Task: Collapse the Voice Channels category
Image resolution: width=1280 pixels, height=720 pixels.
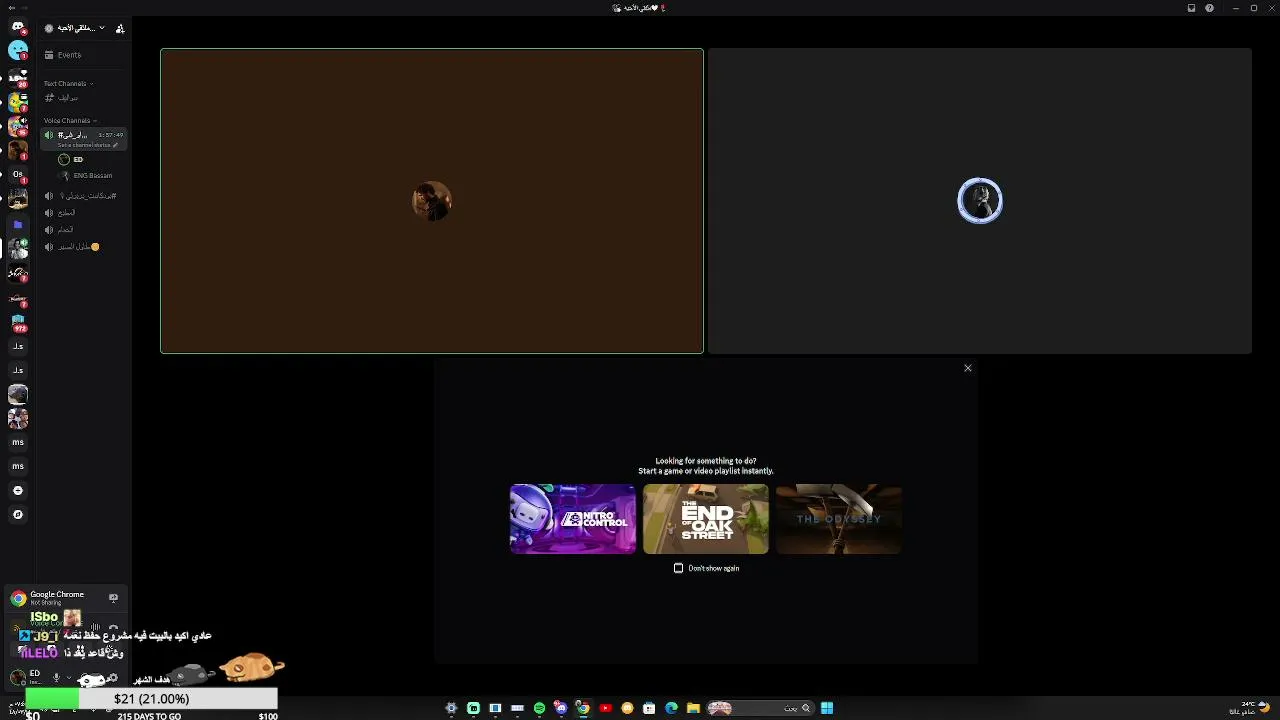Action: pos(70,120)
